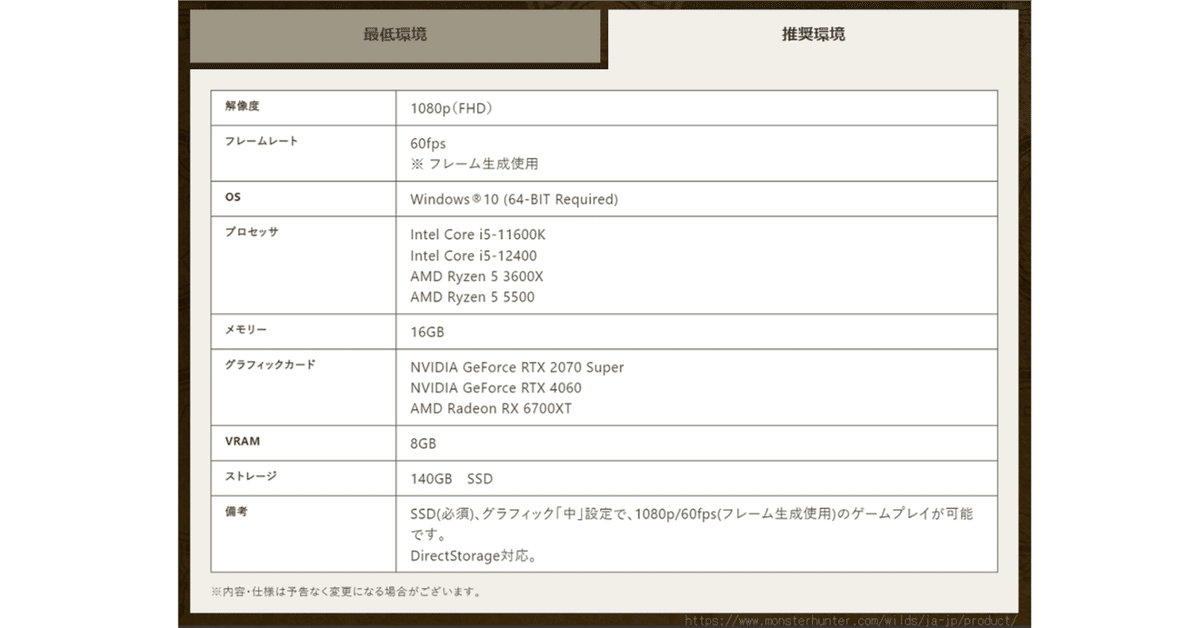The height and width of the screenshot is (628, 1200).
Task: Click the 140GB SSD value
Action: coord(452,479)
